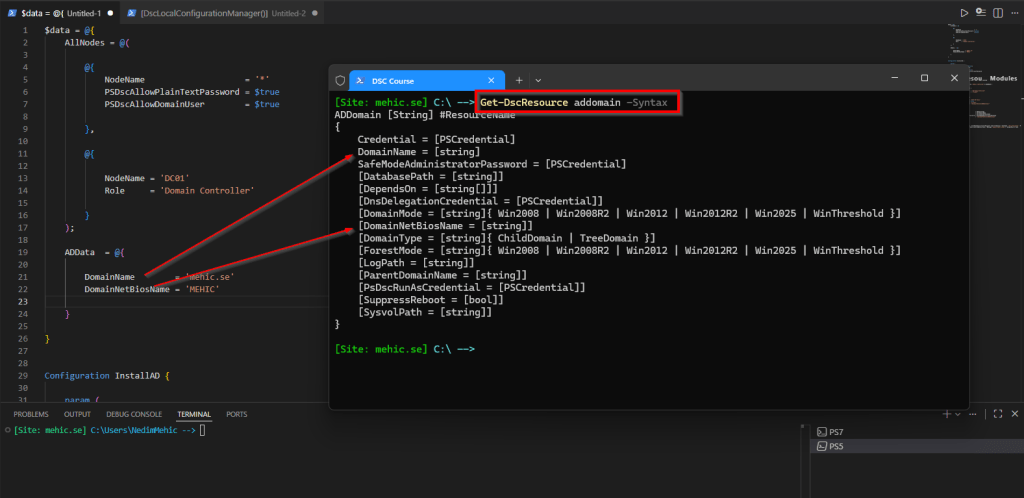Run the PowerShell script with the play icon
The height and width of the screenshot is (498, 1024).
pos(964,13)
